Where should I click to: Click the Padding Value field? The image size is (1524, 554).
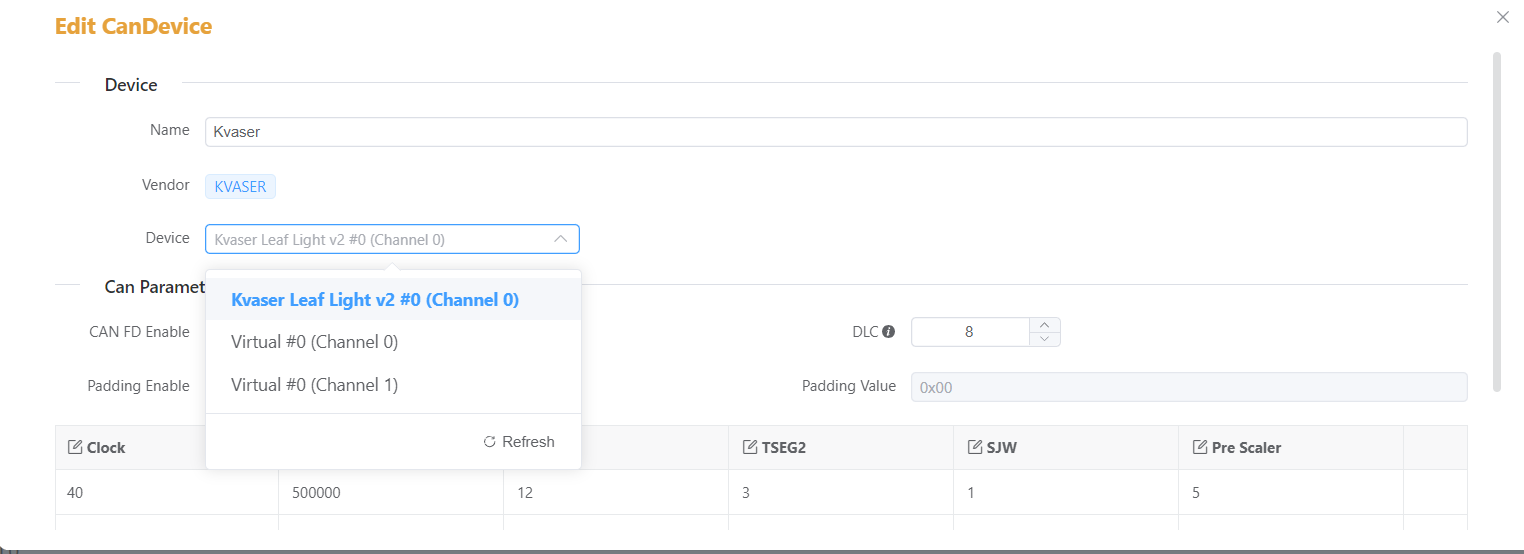tap(1188, 387)
